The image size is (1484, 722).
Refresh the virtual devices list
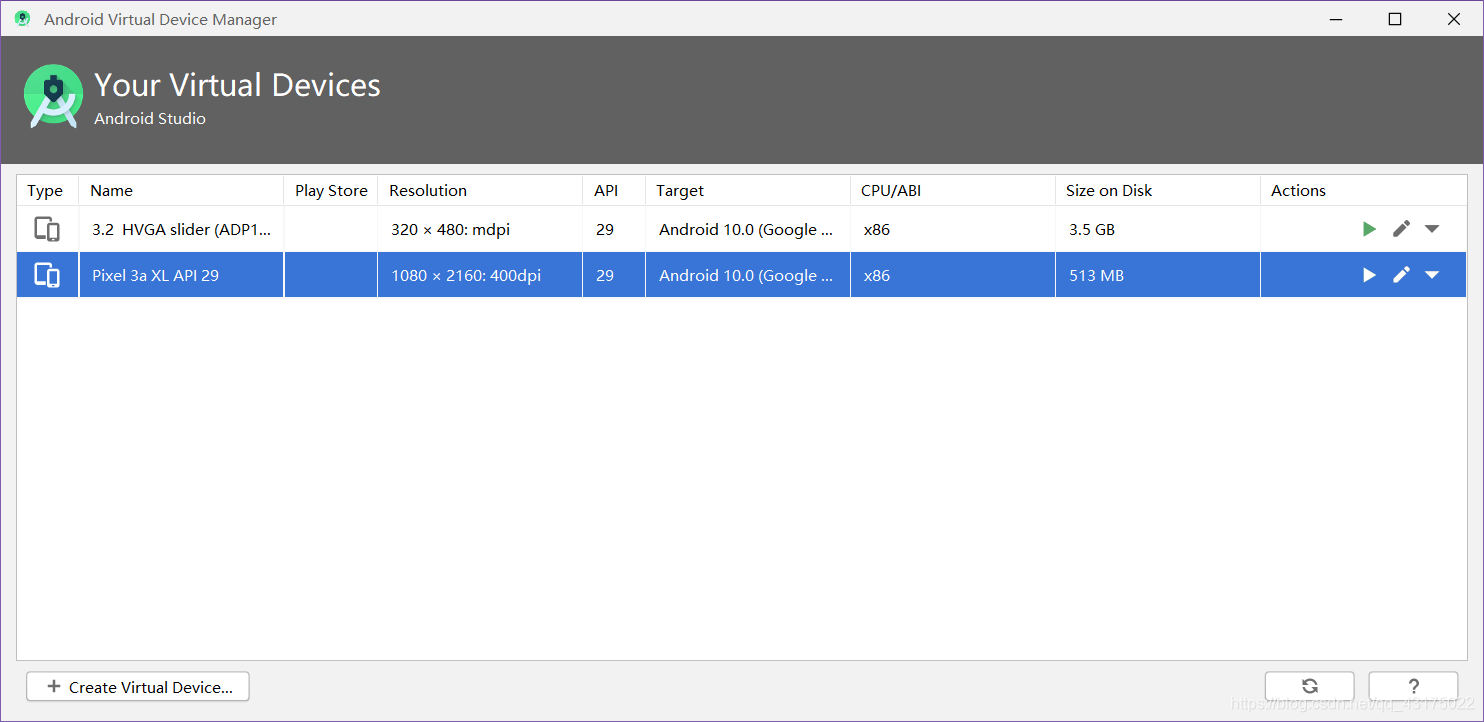coord(1310,686)
